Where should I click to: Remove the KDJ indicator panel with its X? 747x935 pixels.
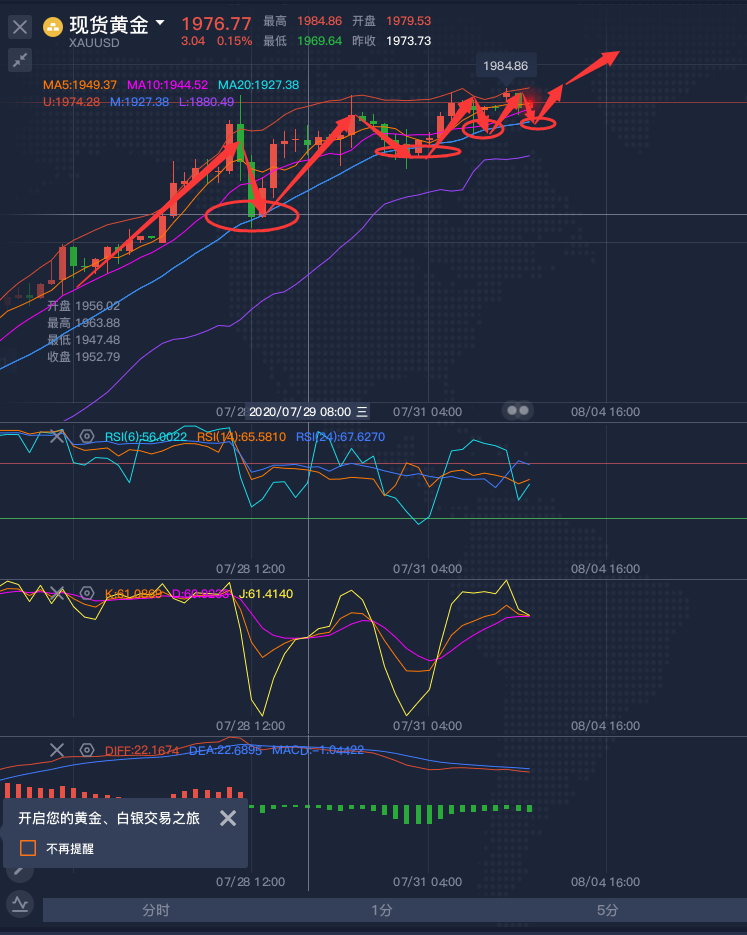click(57, 593)
